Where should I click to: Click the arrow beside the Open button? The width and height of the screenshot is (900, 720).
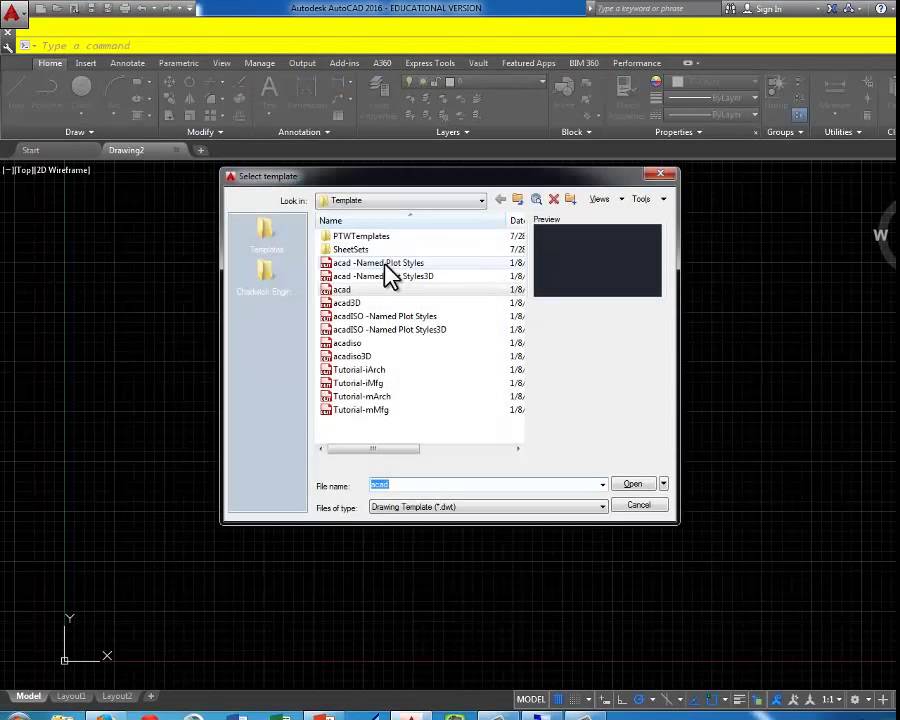[664, 483]
